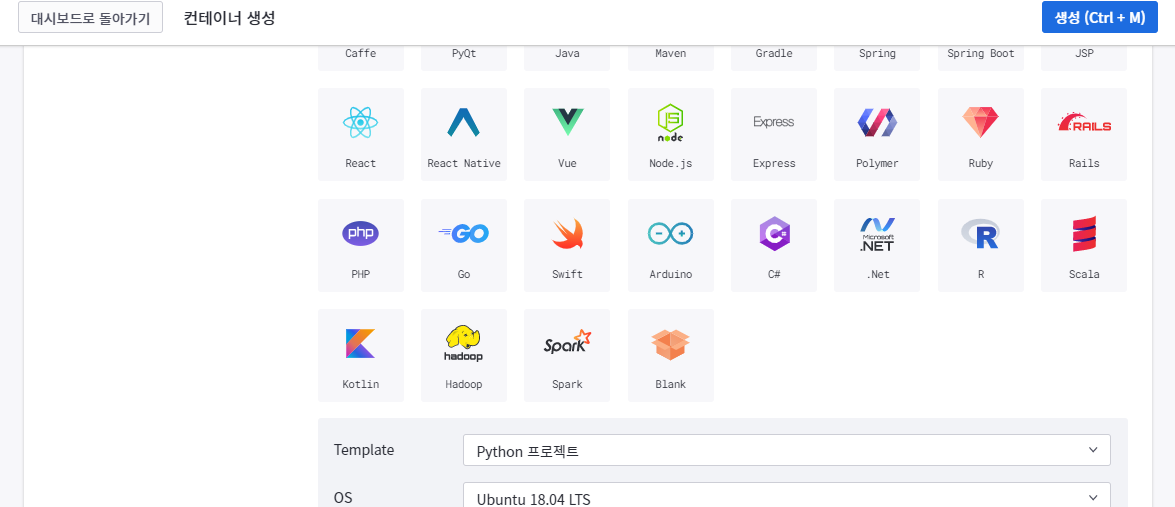1175x507 pixels.
Task: Choose the Kotlin stack icon
Action: pyautogui.click(x=360, y=344)
